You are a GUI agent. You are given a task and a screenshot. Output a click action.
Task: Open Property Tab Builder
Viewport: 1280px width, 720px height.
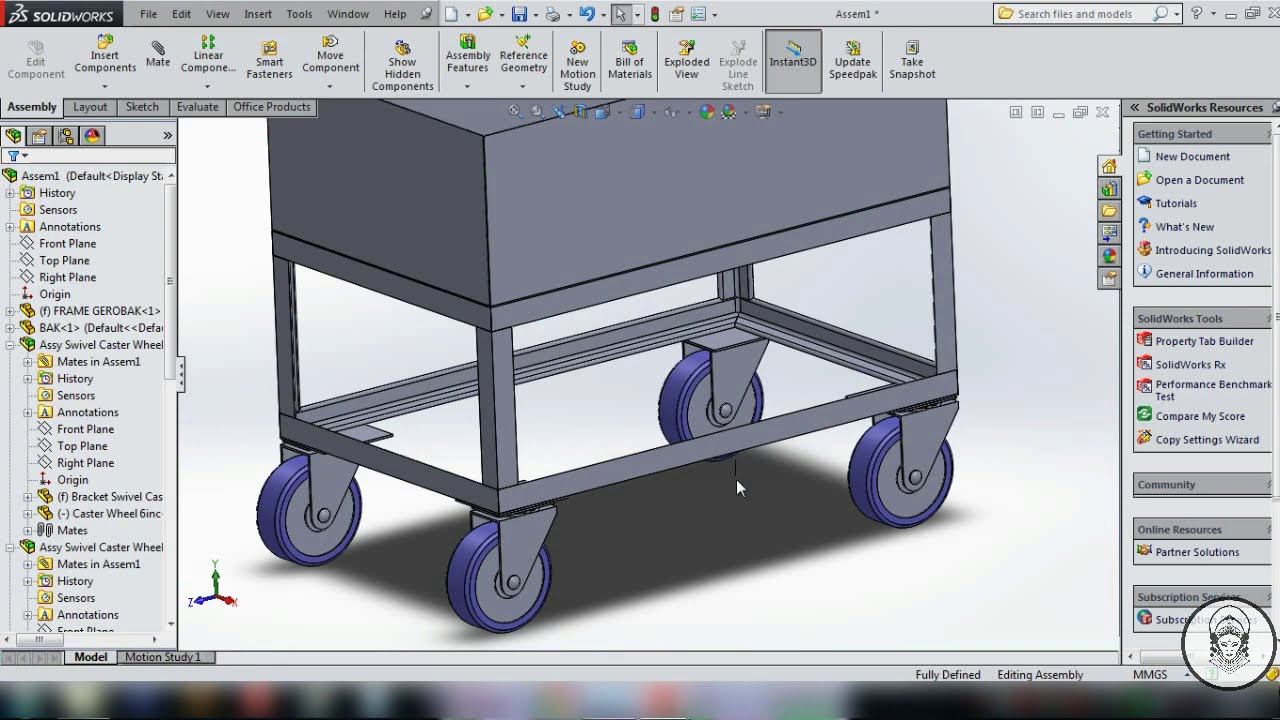pos(1204,341)
